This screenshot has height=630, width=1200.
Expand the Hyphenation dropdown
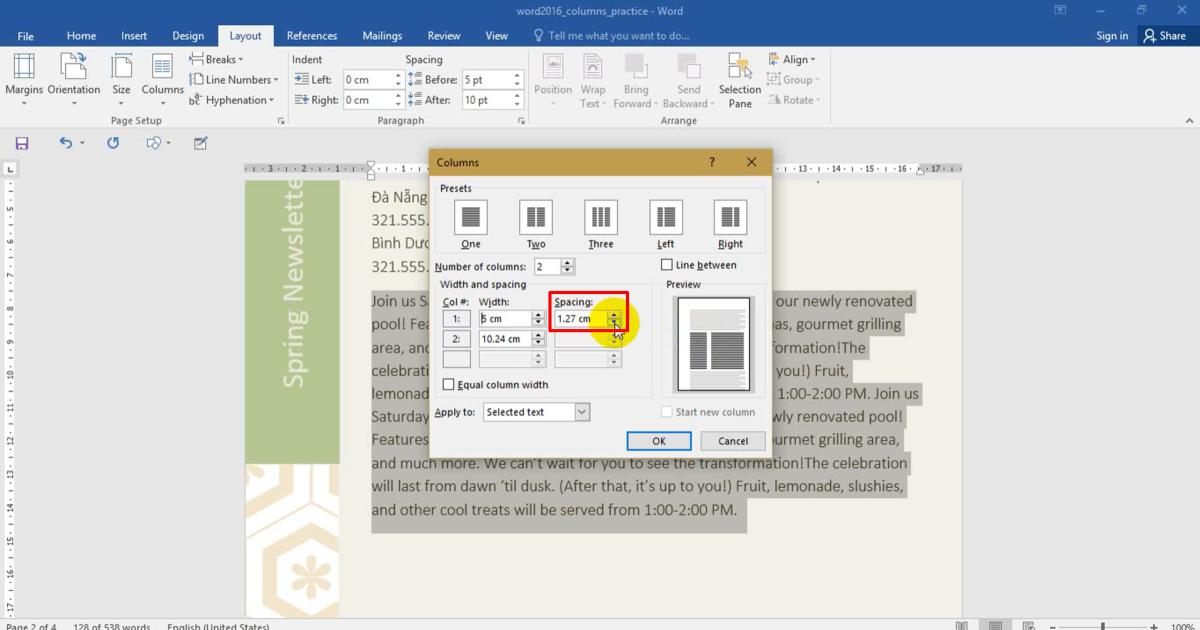[x=231, y=100]
